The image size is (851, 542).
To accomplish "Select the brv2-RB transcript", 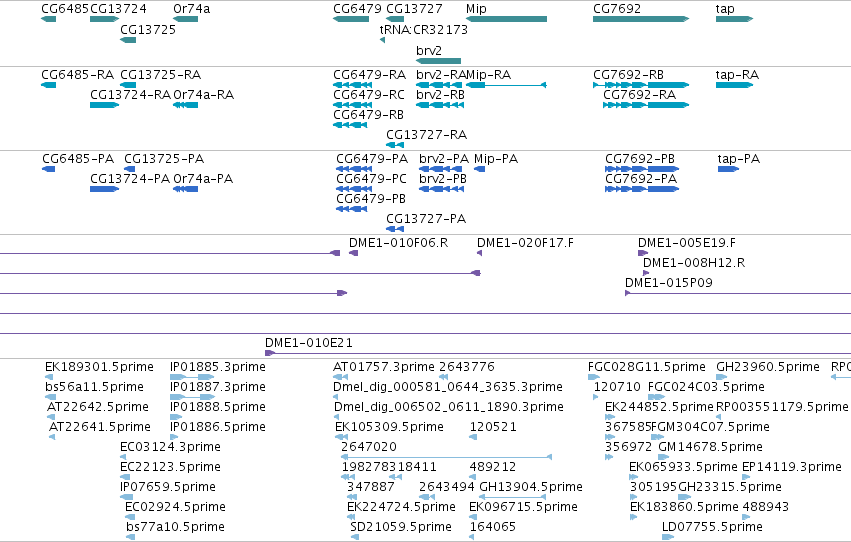I will tap(440, 105).
